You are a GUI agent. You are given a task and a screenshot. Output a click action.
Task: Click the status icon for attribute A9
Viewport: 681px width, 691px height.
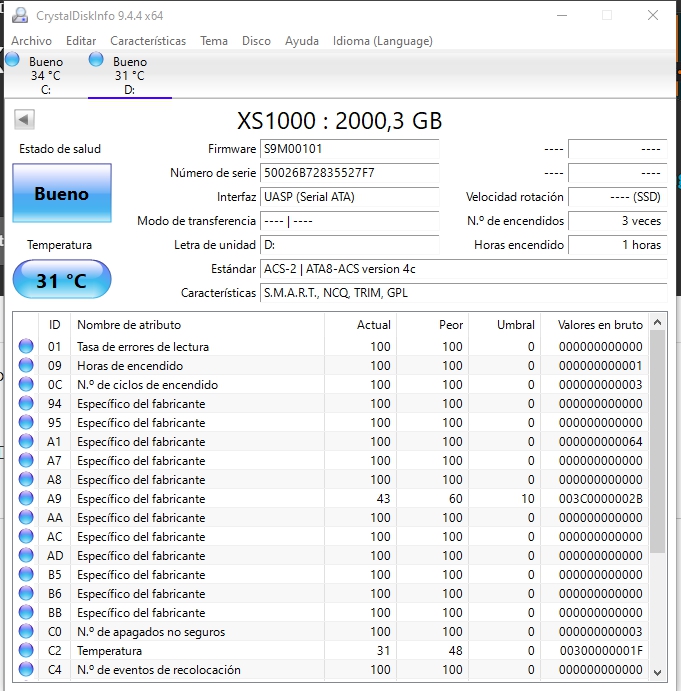(26, 498)
